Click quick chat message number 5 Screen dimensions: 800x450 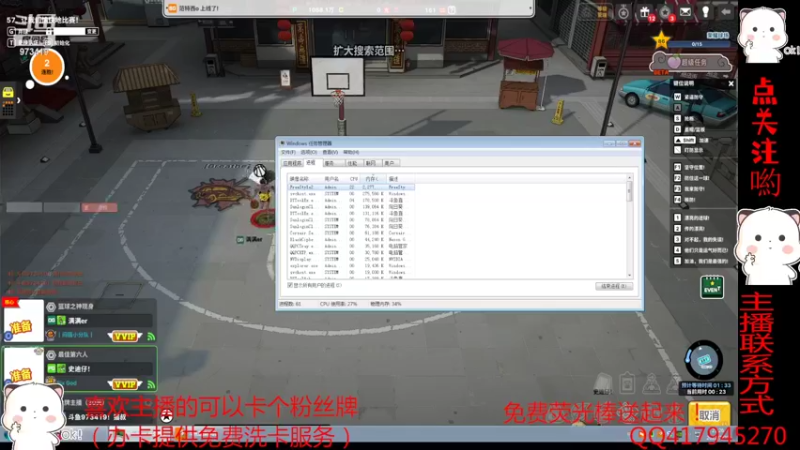point(701,261)
